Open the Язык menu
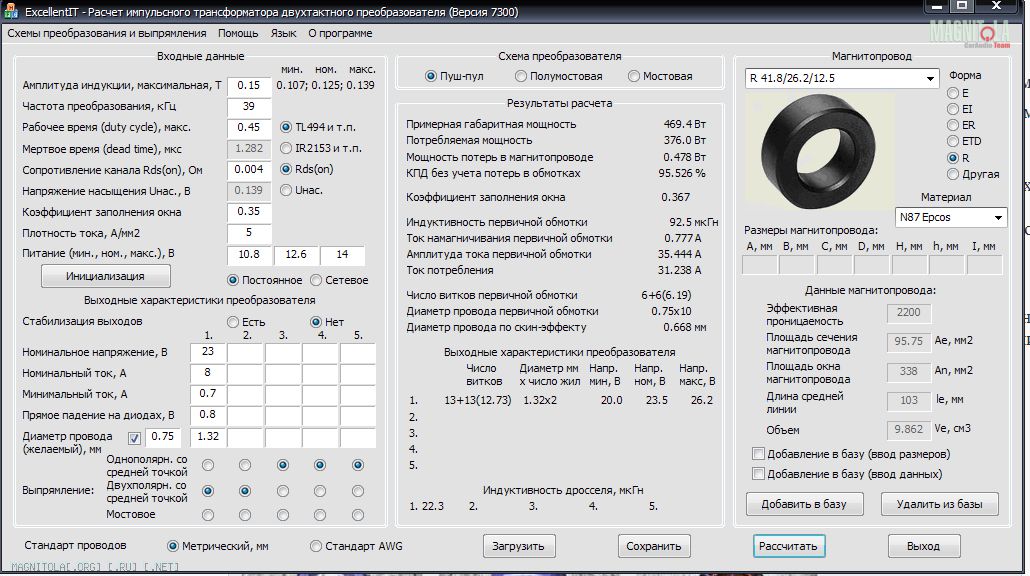The width and height of the screenshot is (1030, 576). pos(283,33)
